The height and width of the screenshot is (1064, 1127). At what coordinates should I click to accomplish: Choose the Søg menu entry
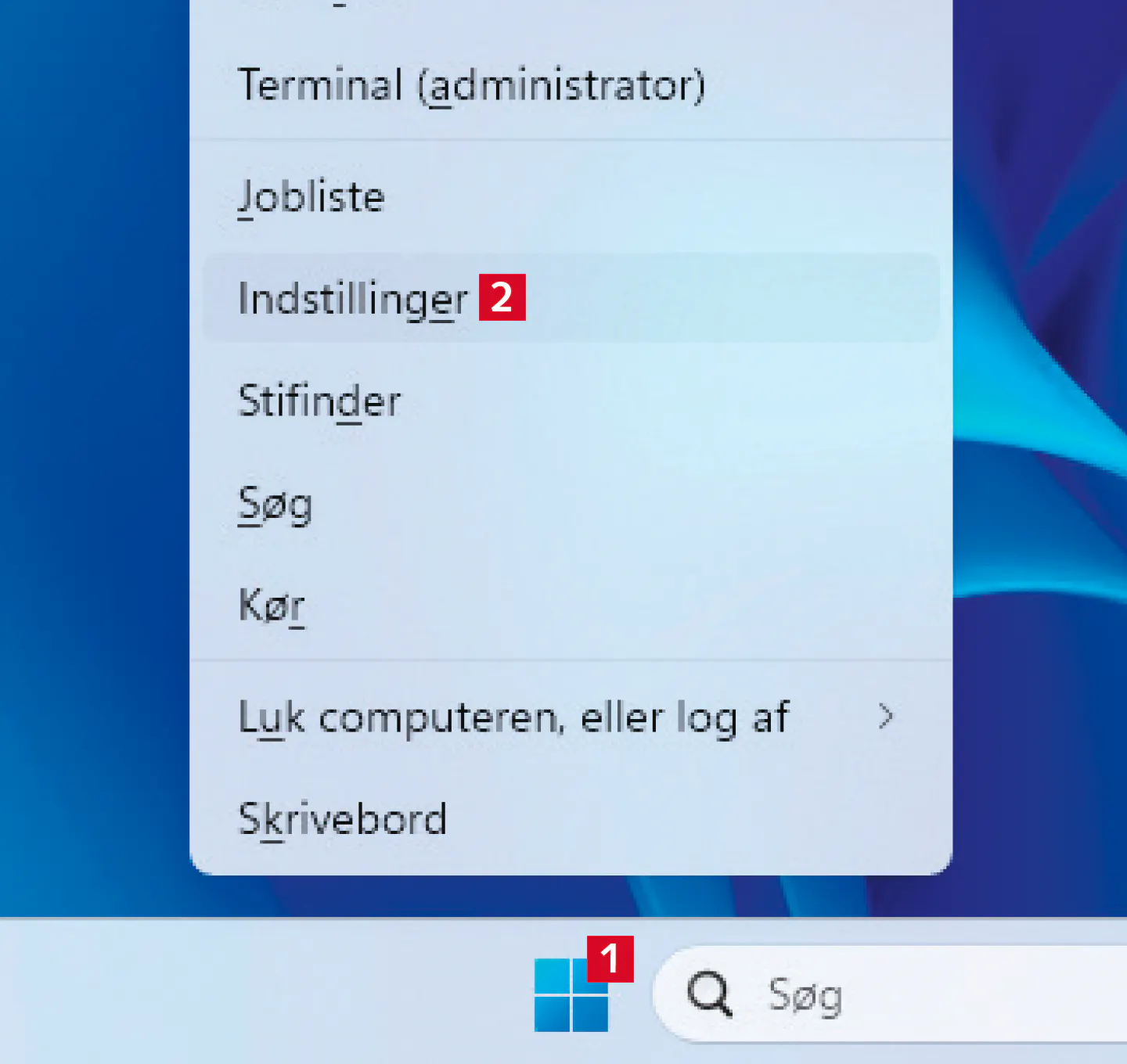275,505
